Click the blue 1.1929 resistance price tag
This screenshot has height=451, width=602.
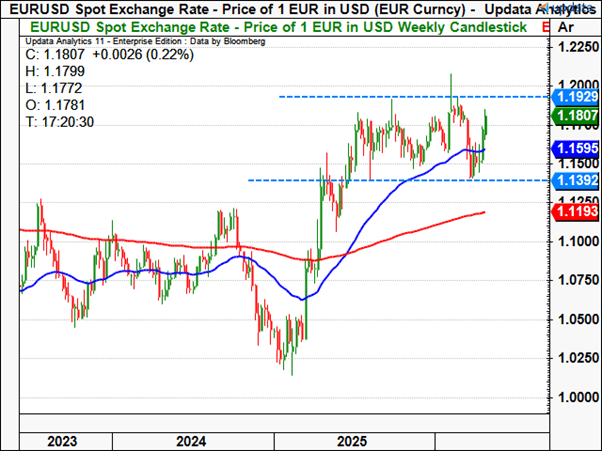(x=574, y=96)
